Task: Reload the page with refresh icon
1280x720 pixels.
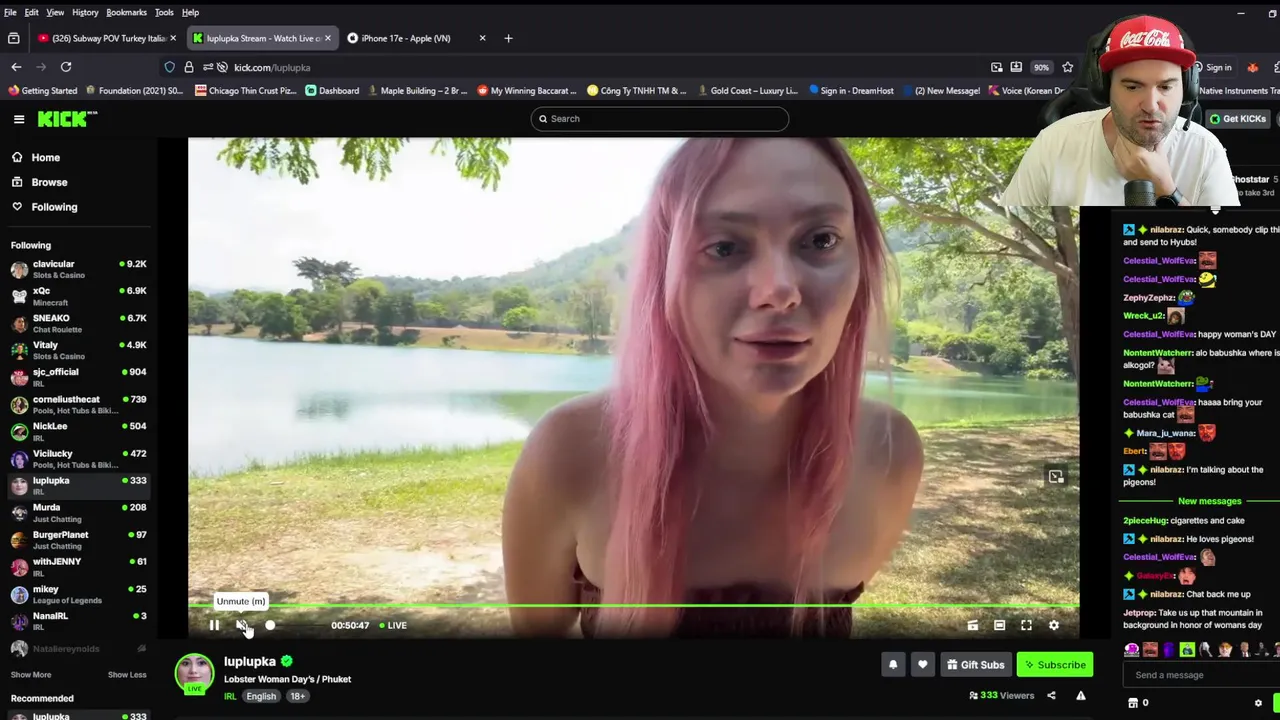Action: 66,67
